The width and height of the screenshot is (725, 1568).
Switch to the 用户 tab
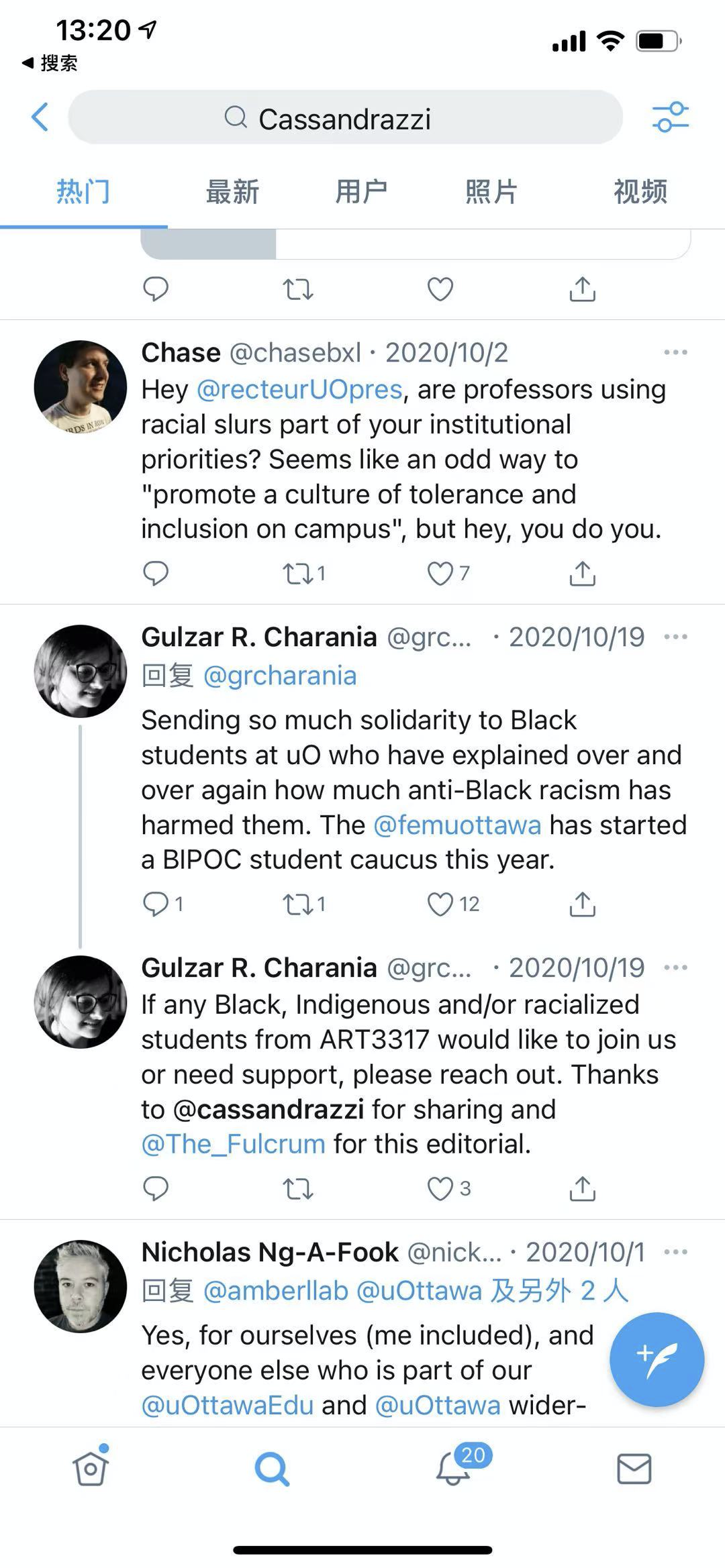pyautogui.click(x=361, y=192)
